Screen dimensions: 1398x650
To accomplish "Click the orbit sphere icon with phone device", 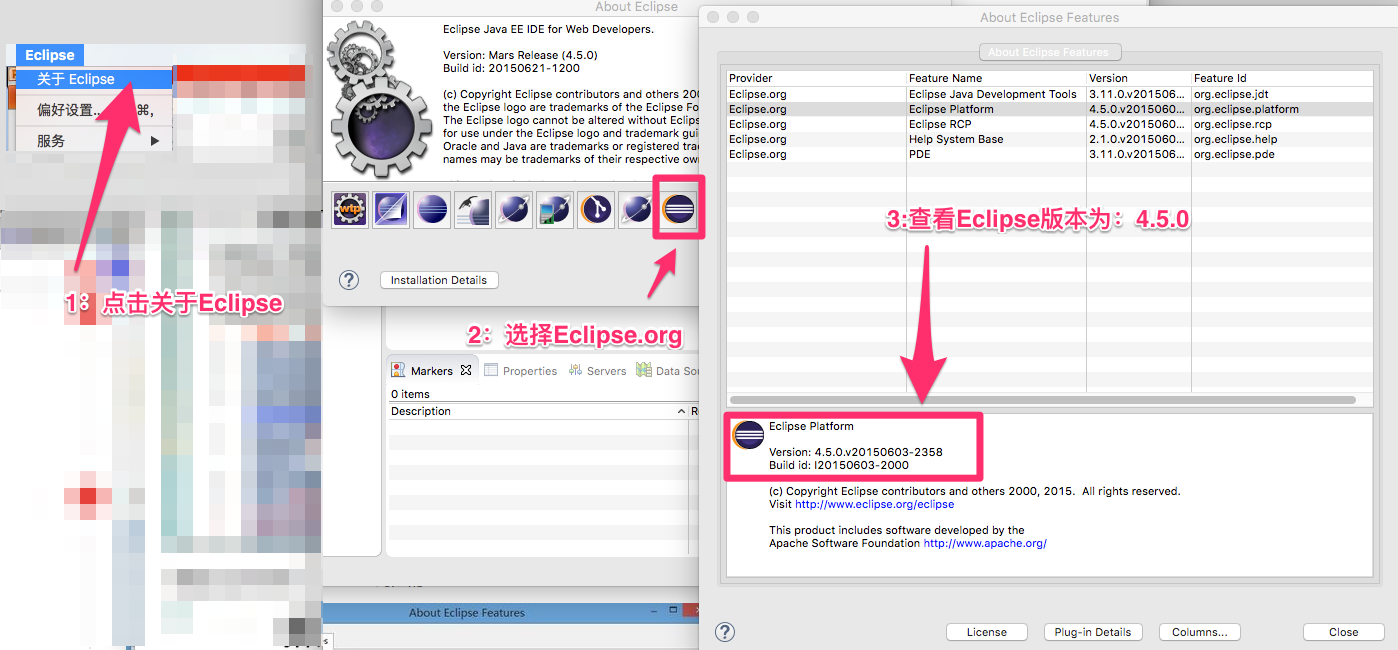I will coord(554,209).
